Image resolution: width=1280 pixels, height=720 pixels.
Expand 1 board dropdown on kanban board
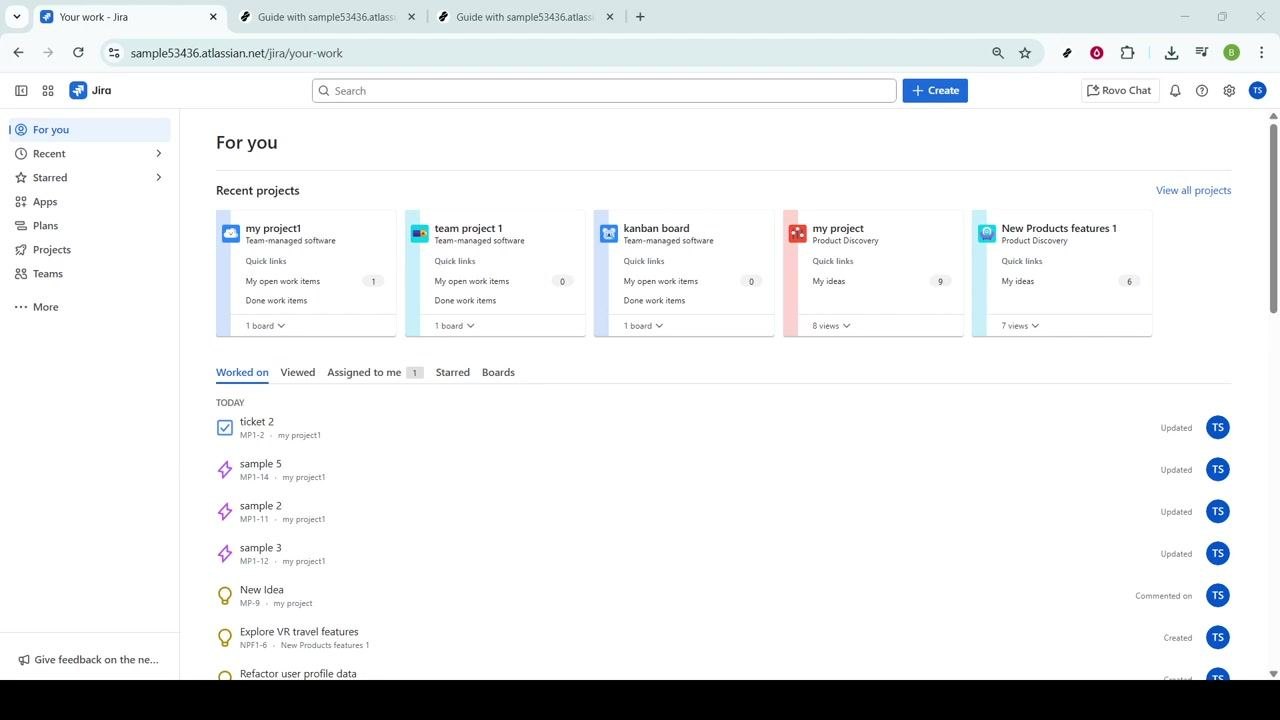click(x=644, y=326)
